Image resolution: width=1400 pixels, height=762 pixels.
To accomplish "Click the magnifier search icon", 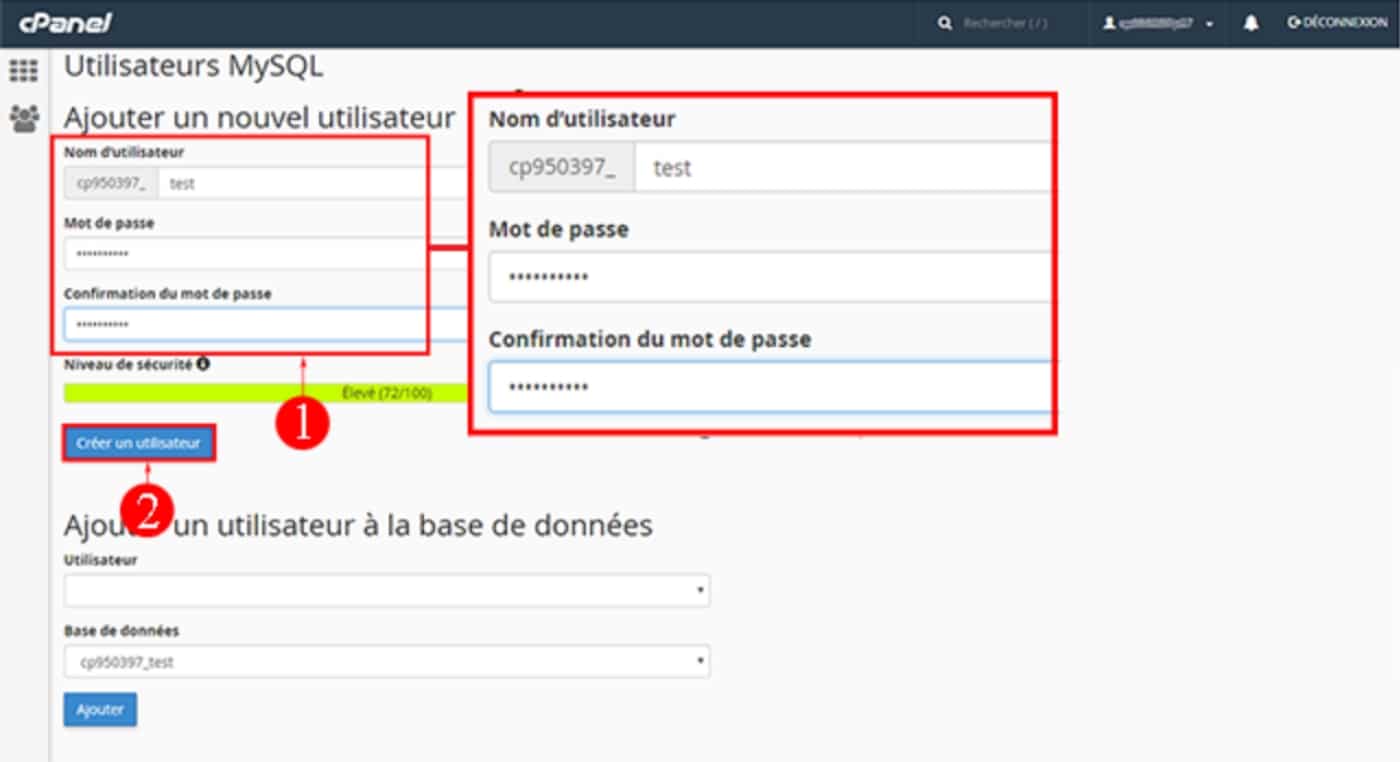I will 945,23.
